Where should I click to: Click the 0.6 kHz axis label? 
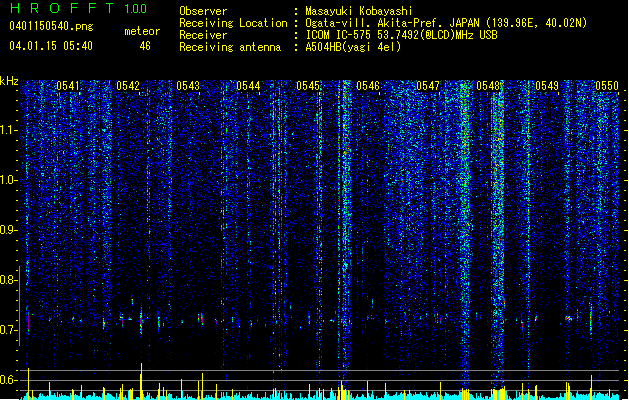pyautogui.click(x=8, y=380)
